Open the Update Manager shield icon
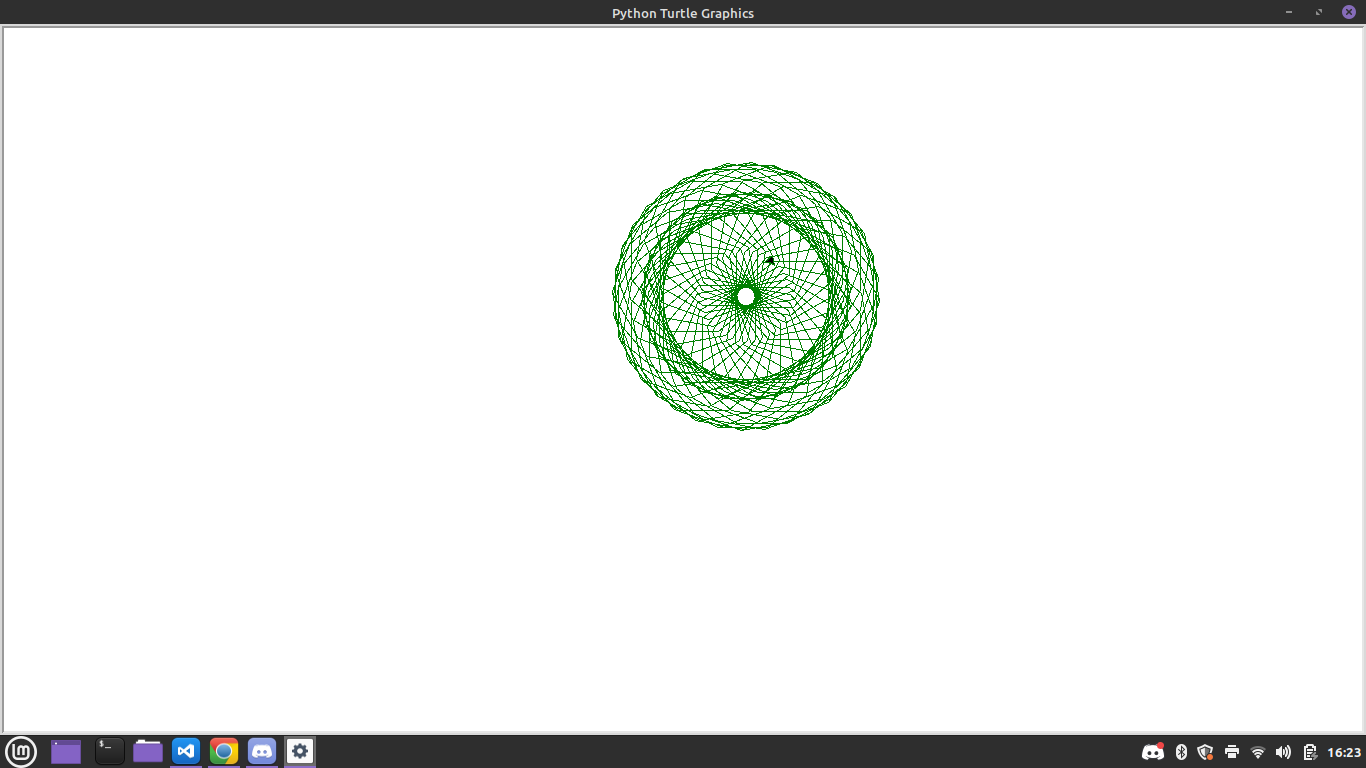This screenshot has height=768, width=1366. pos(1206,752)
